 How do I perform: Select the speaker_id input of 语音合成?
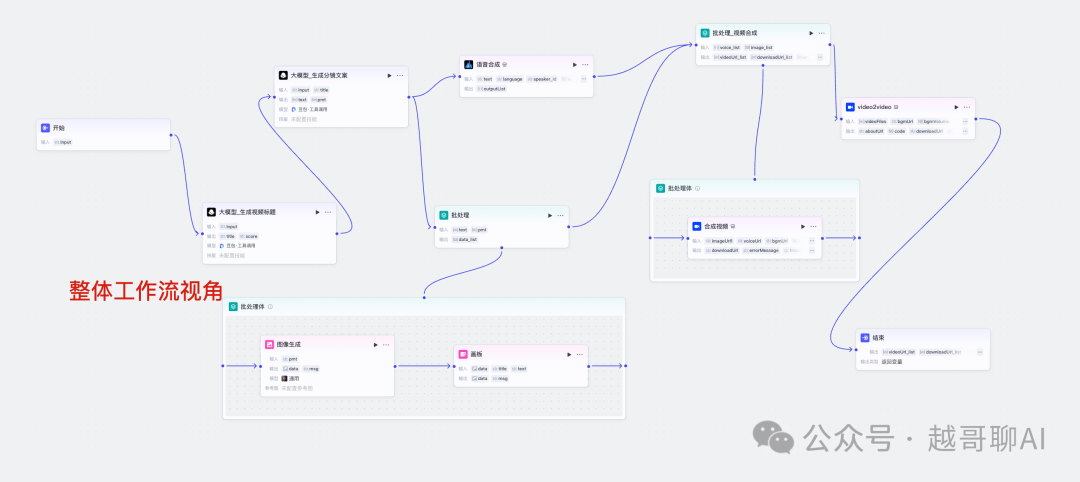(542, 79)
